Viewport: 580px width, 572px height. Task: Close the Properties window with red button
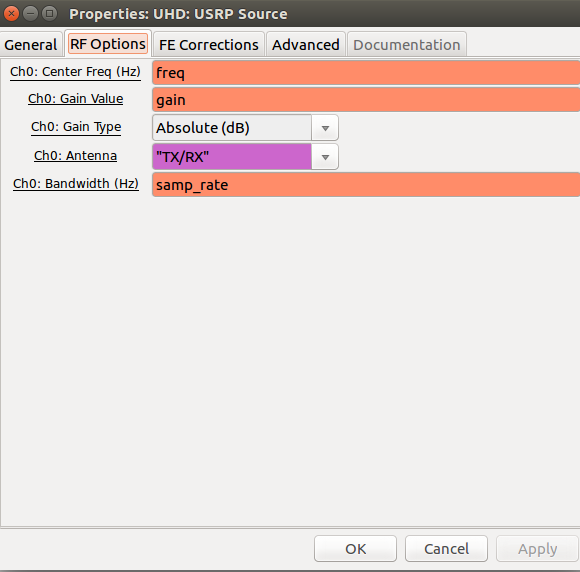click(11, 14)
